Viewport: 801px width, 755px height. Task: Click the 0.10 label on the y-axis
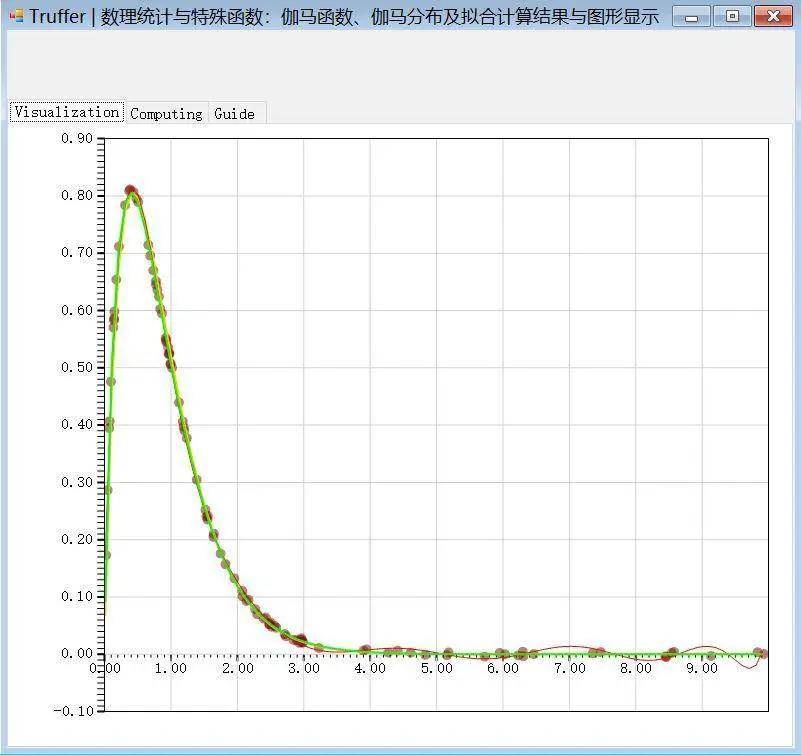pyautogui.click(x=76, y=596)
